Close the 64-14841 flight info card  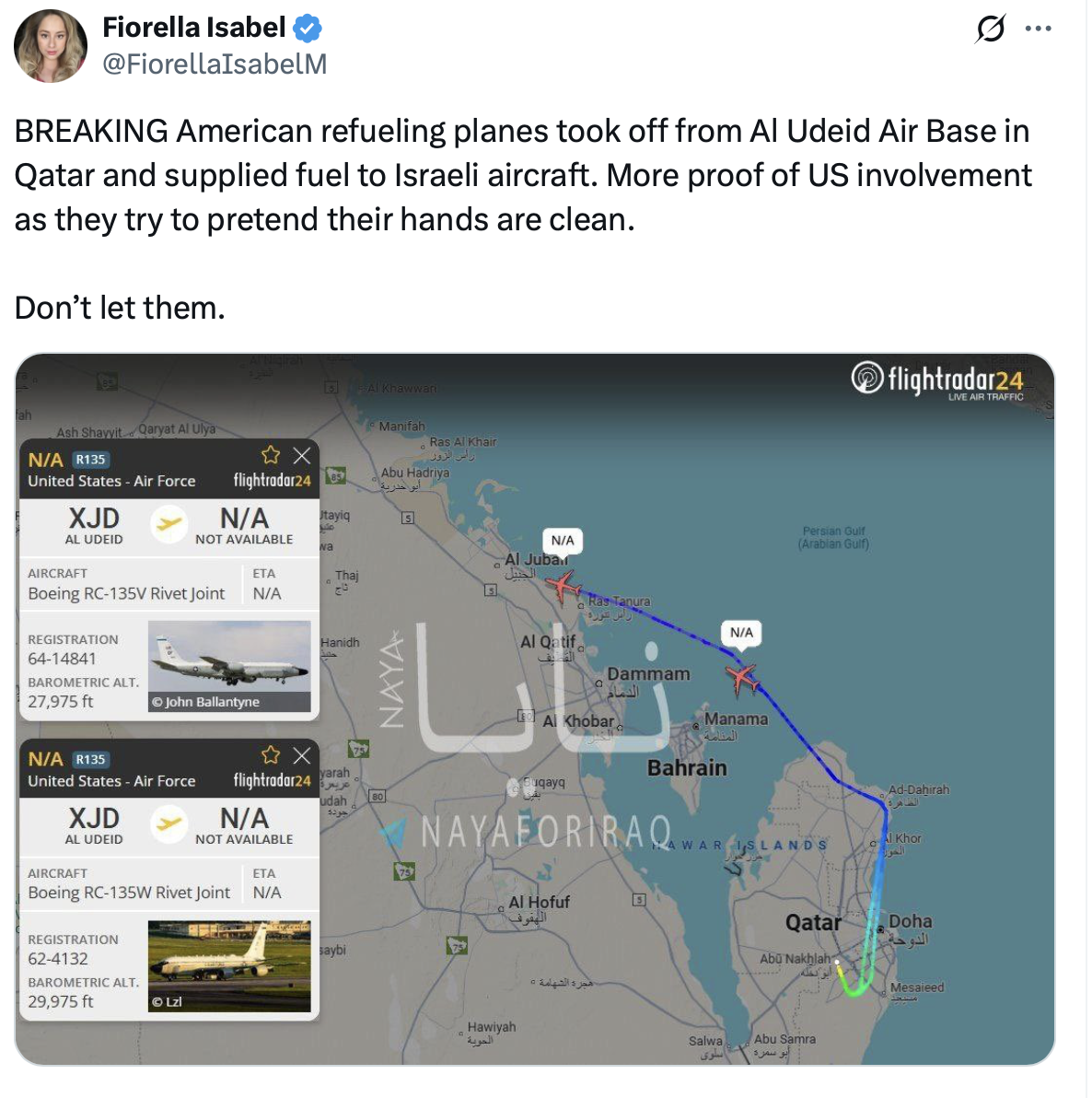[302, 455]
